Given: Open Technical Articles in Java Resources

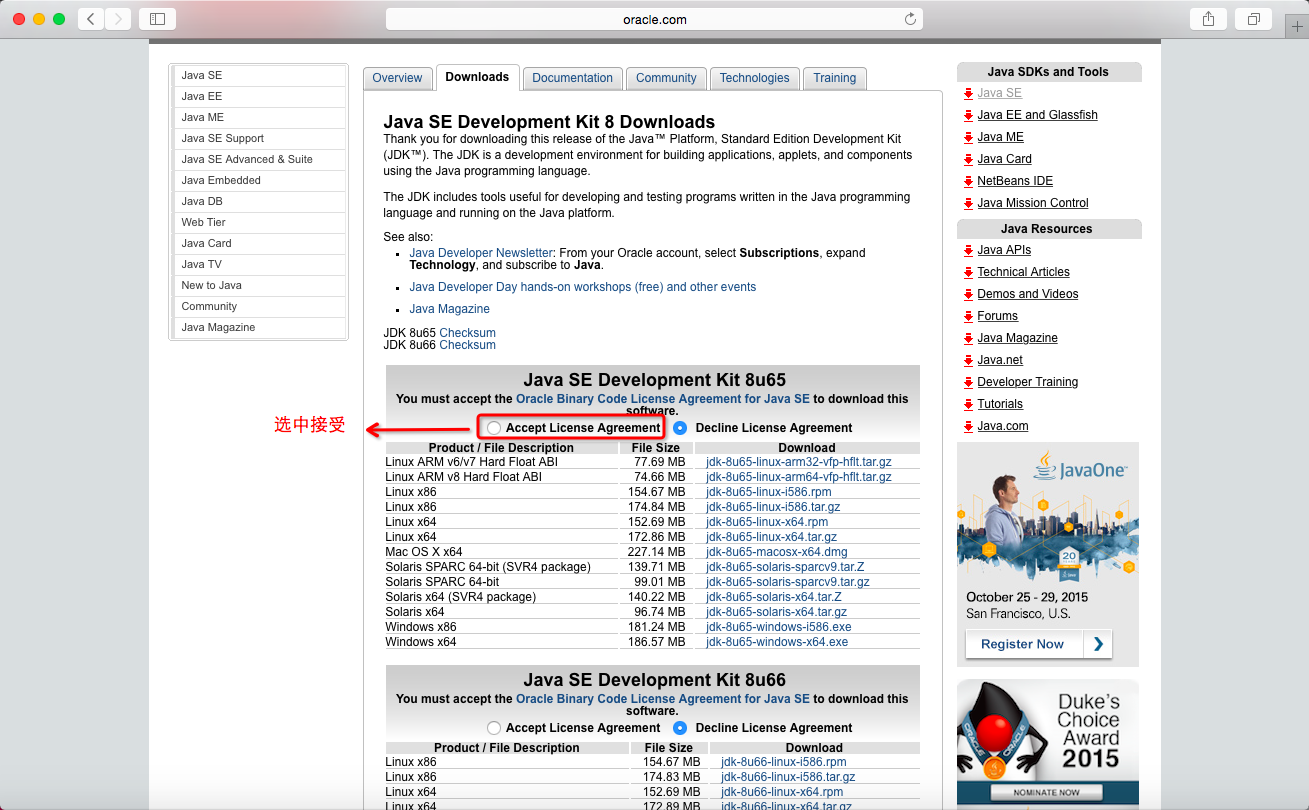Looking at the screenshot, I should 1023,272.
